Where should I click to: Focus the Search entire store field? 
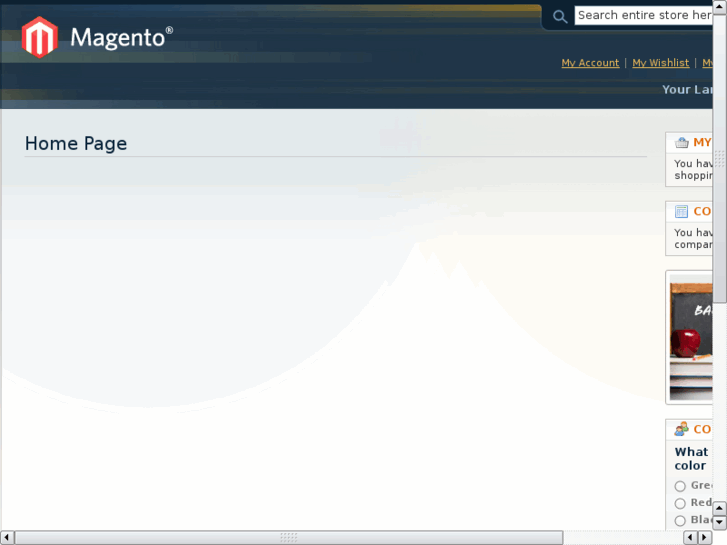coord(644,15)
